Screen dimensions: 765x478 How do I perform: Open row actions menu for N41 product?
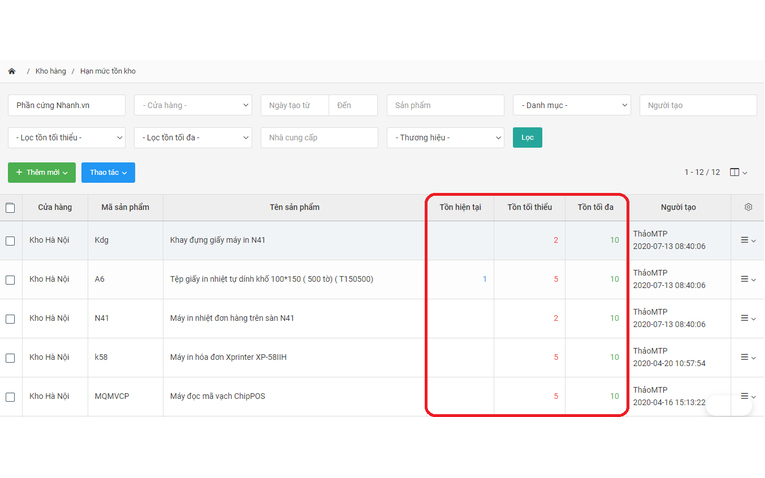click(748, 318)
